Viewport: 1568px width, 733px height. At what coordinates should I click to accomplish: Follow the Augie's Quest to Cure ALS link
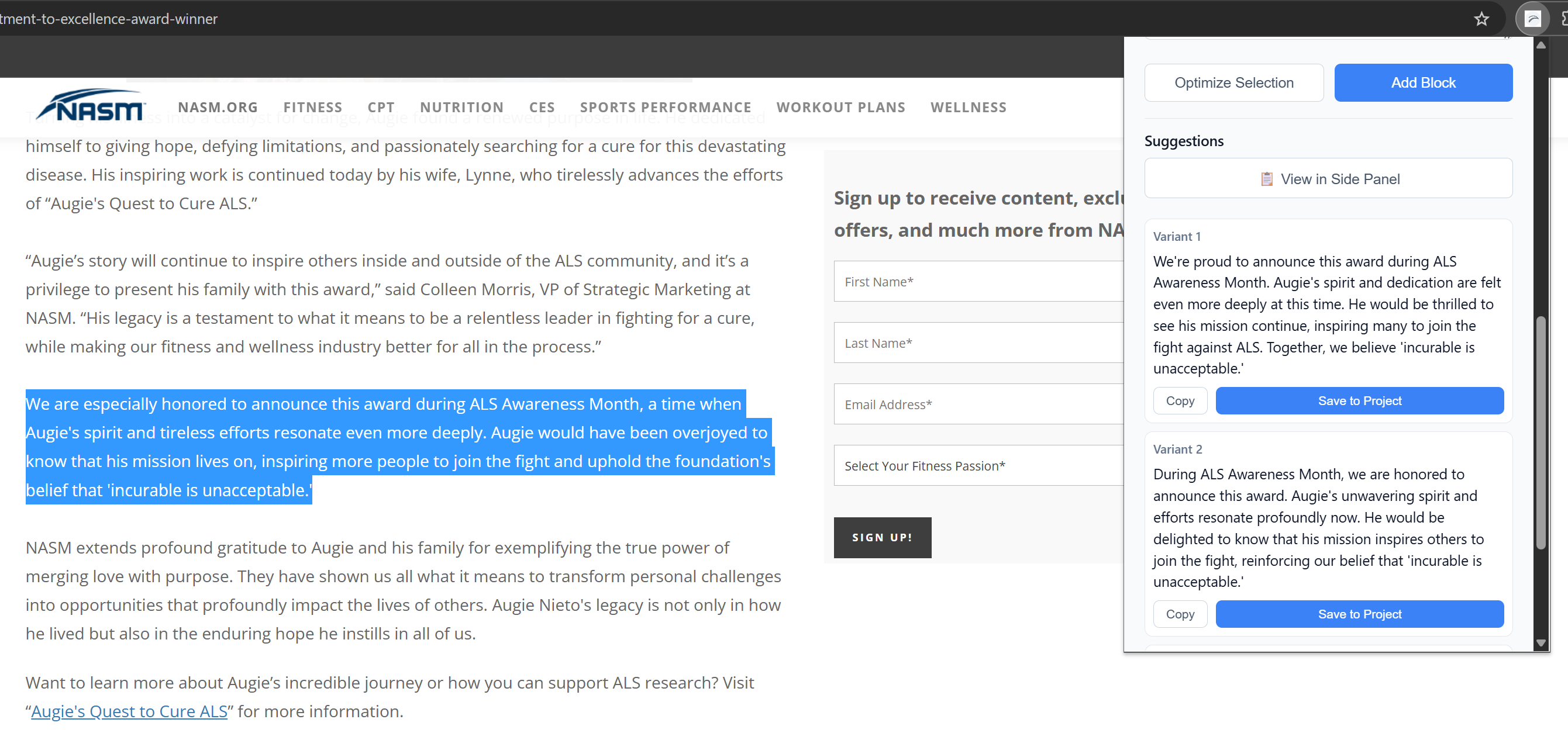(129, 710)
